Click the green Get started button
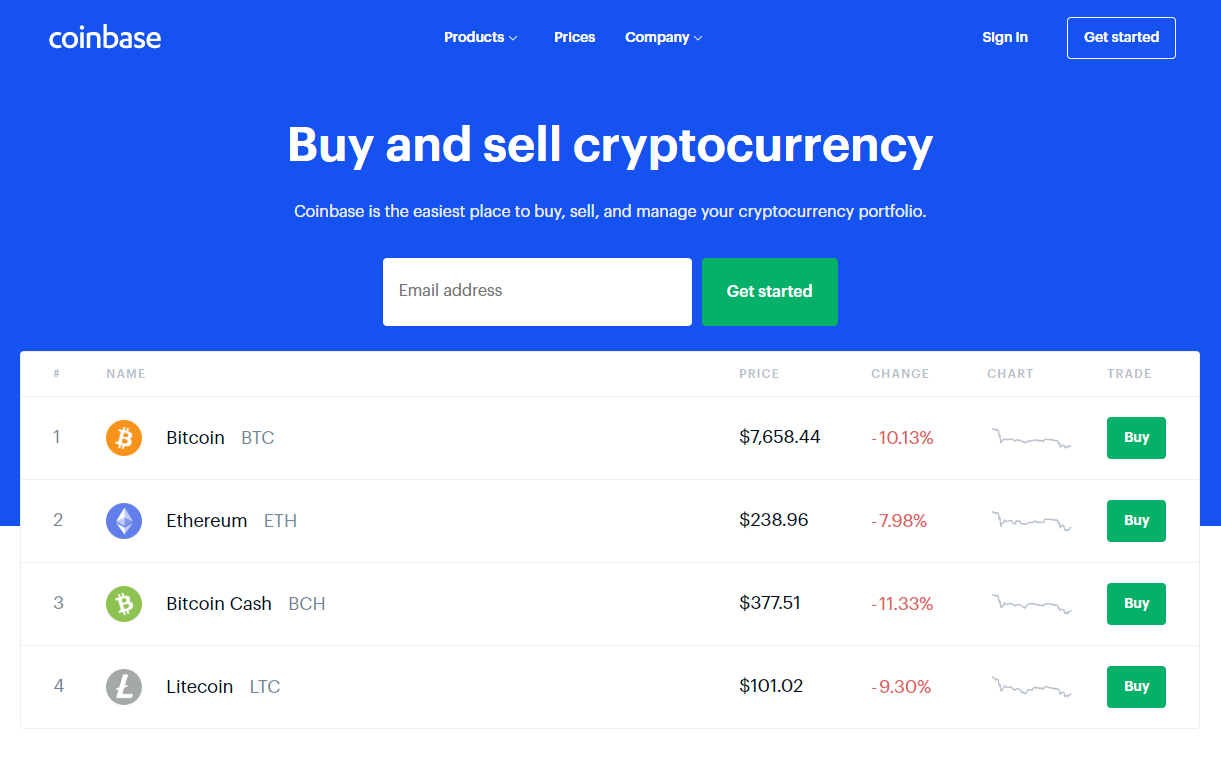 [770, 291]
